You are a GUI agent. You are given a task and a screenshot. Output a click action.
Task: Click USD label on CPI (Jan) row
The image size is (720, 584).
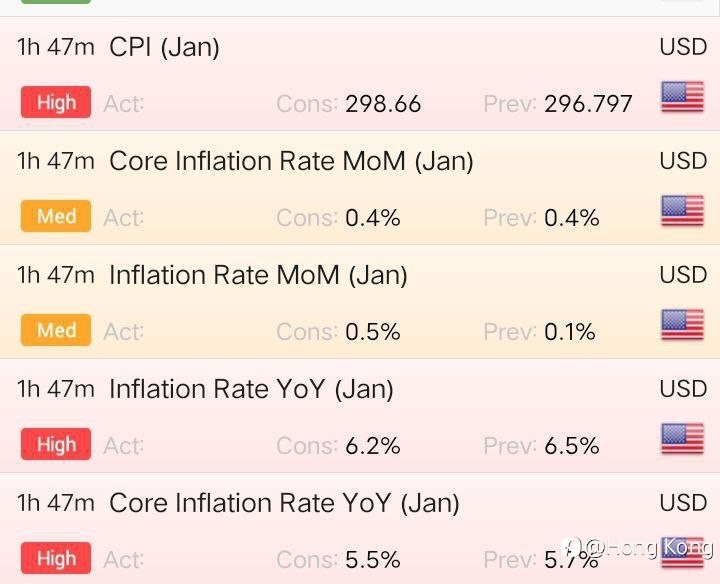point(683,47)
